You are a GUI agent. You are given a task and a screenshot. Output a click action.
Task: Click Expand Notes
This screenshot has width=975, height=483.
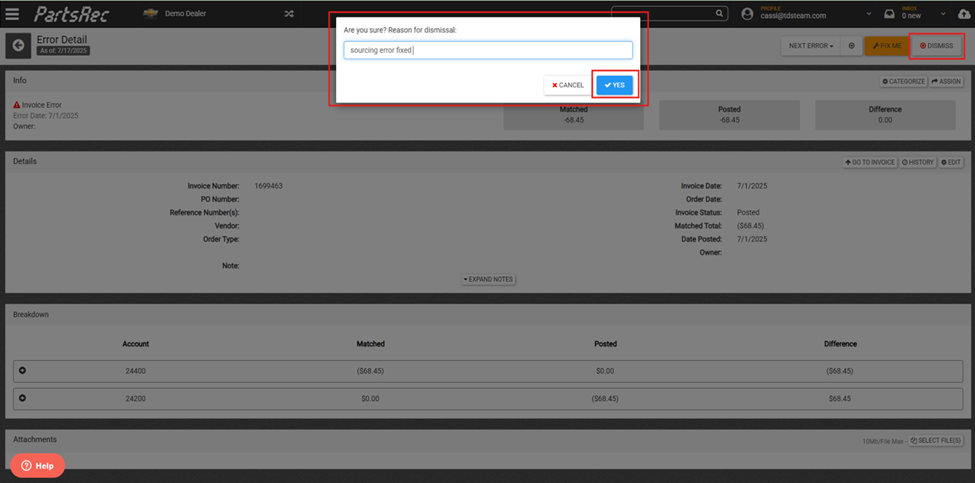point(488,279)
